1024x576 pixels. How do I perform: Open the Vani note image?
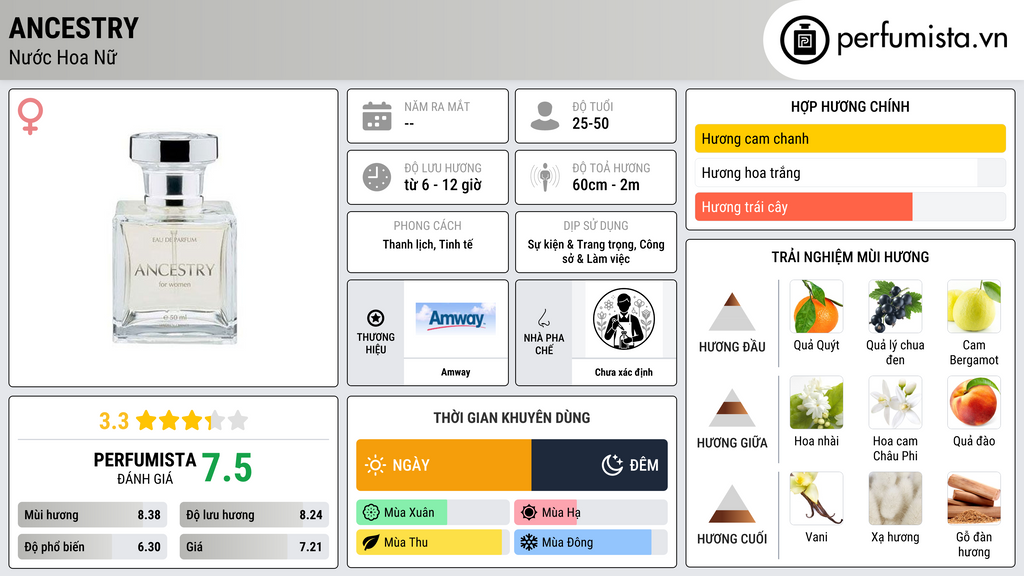click(816, 498)
